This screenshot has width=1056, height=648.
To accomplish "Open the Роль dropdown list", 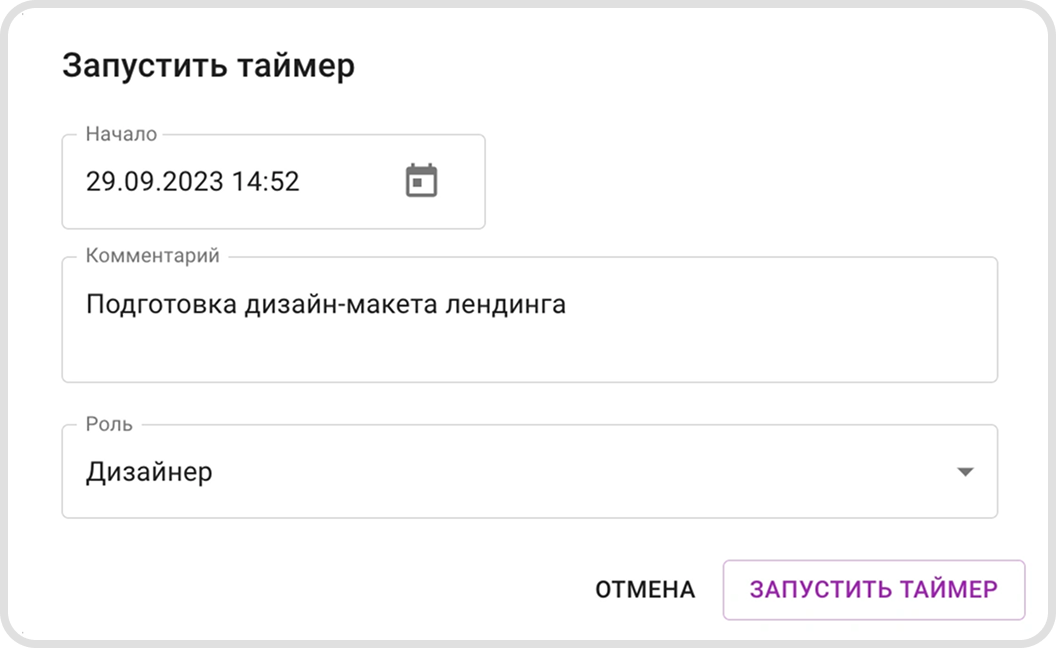I will (x=528, y=472).
